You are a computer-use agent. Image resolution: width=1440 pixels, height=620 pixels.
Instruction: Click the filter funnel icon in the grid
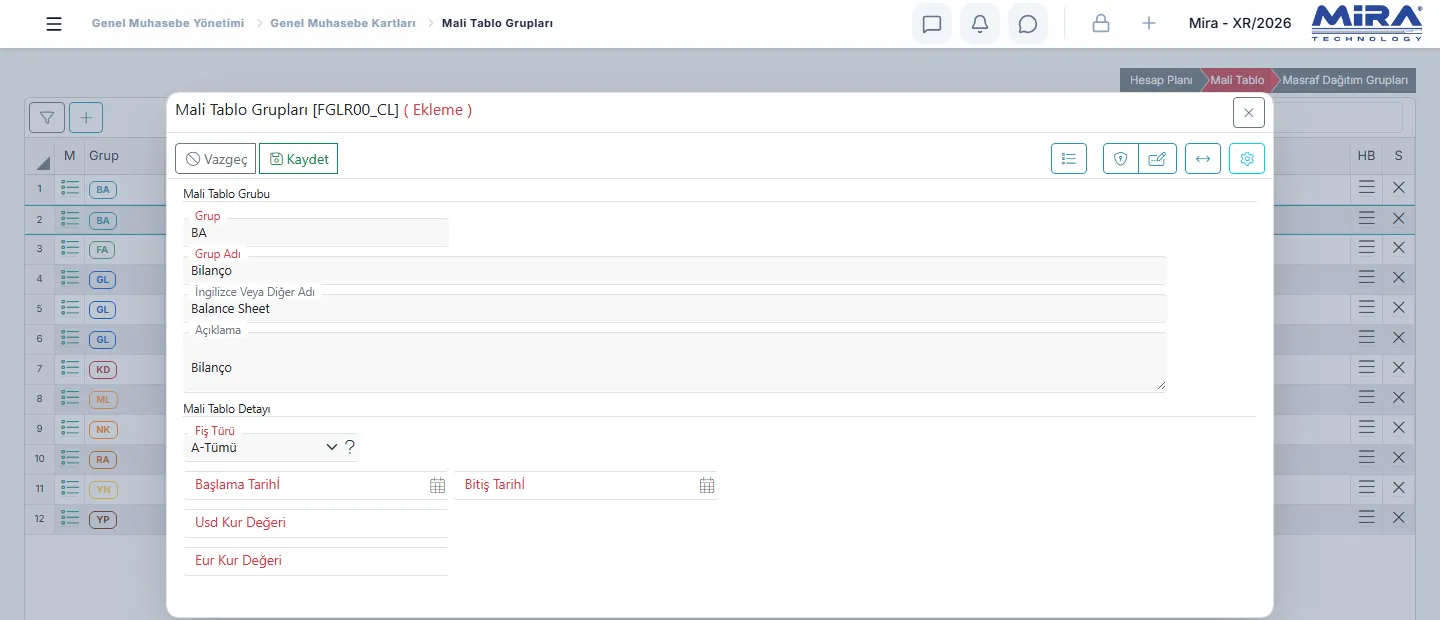[x=47, y=118]
